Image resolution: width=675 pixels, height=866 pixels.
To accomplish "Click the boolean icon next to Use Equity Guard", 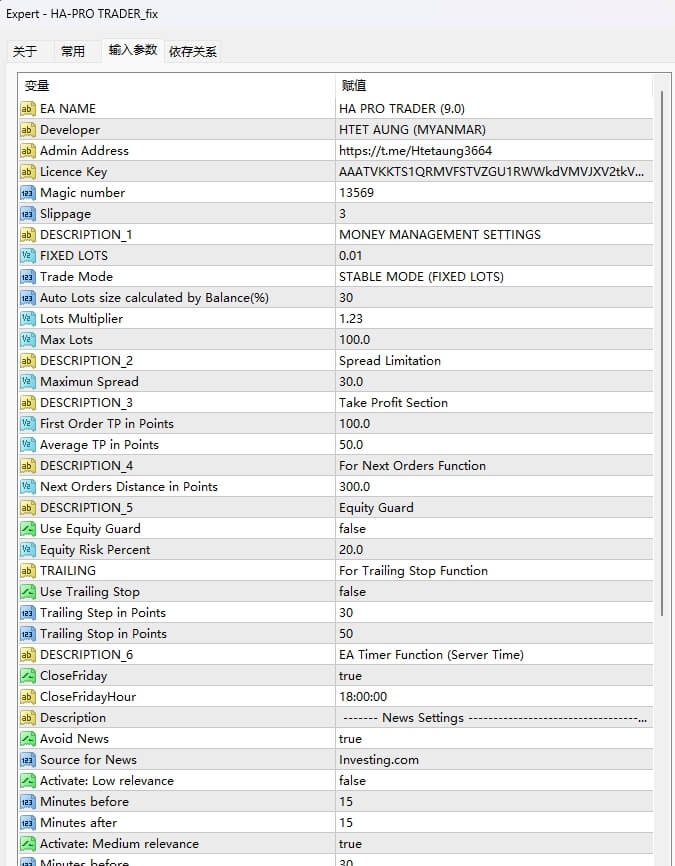I will (28, 528).
